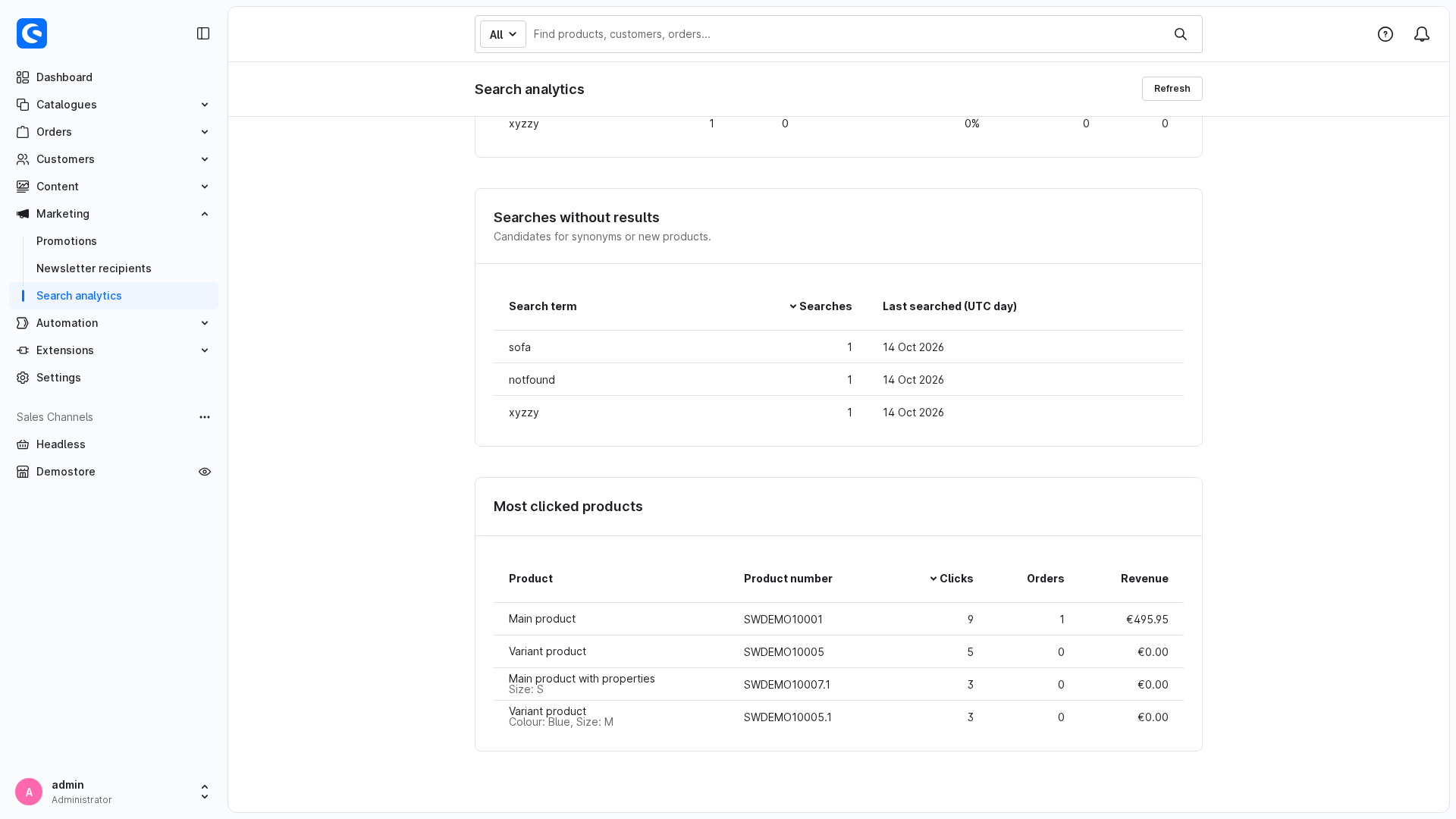Screen dimensions: 1456x819
Task: Expand the Catalogues menu chevron
Action: tap(205, 105)
